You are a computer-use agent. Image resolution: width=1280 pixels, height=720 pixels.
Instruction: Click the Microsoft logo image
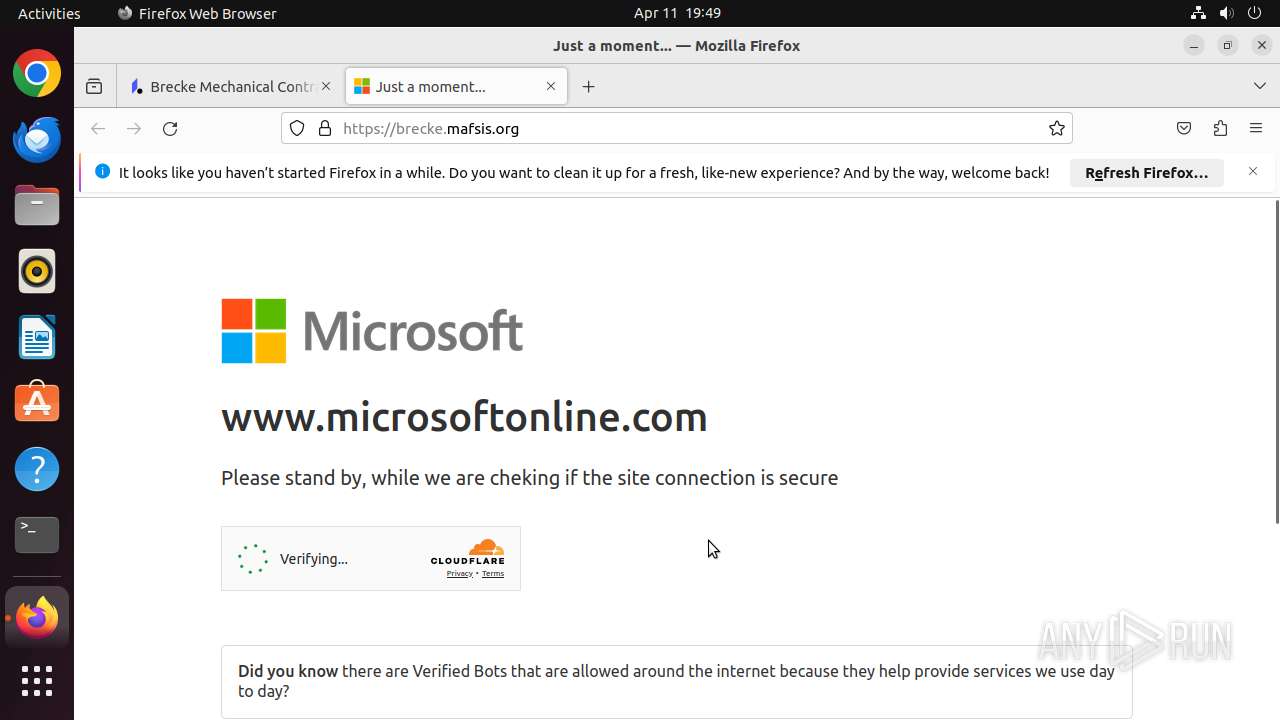[x=372, y=331]
